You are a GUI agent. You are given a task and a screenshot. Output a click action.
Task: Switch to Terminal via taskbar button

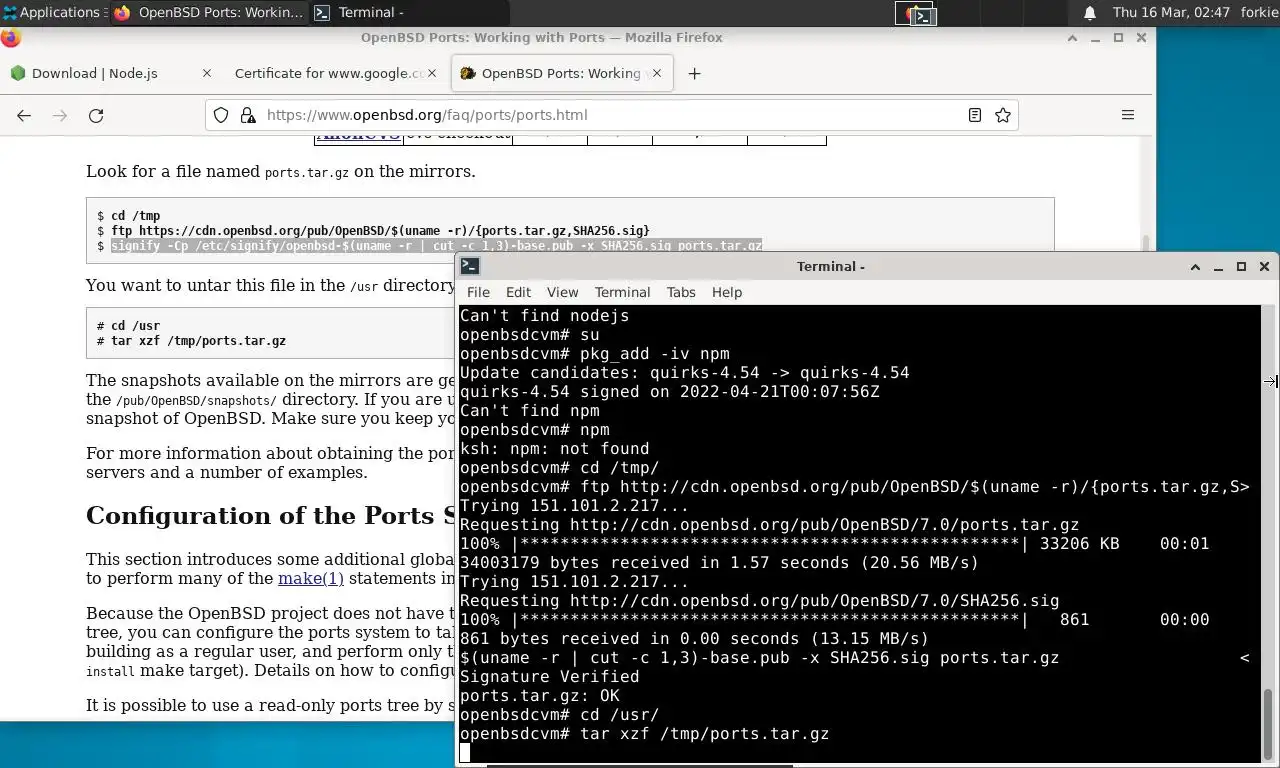pos(408,12)
